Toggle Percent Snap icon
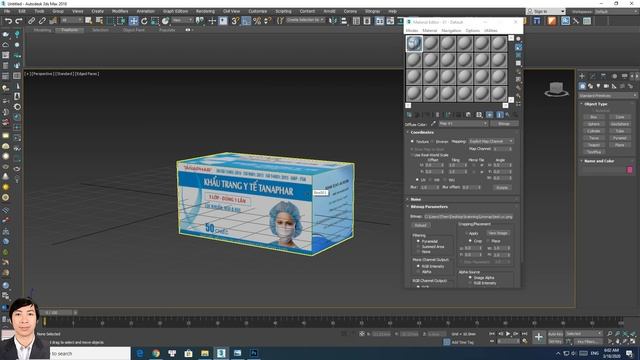Screen dimensions: 640x360 (x=257, y=21)
